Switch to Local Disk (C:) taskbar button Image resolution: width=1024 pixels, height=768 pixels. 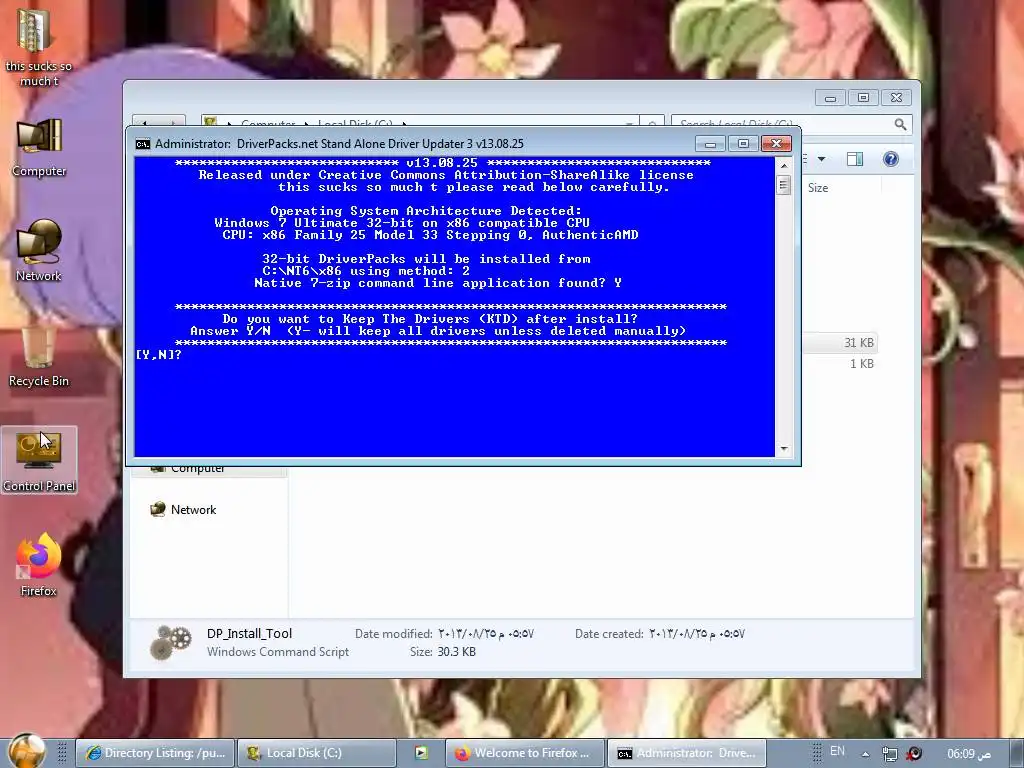[316, 753]
